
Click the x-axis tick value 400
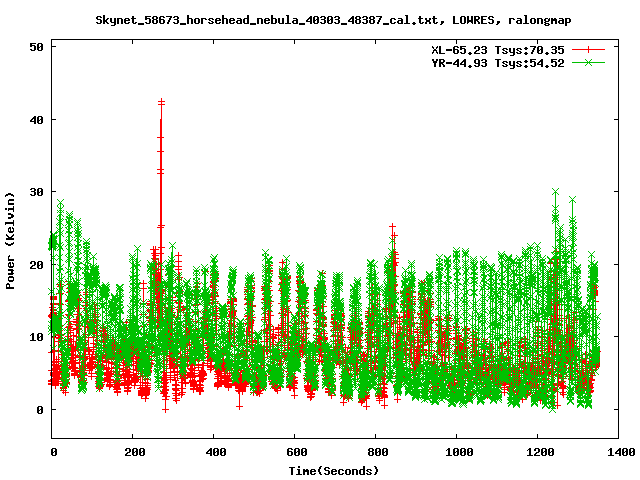[x=215, y=452]
